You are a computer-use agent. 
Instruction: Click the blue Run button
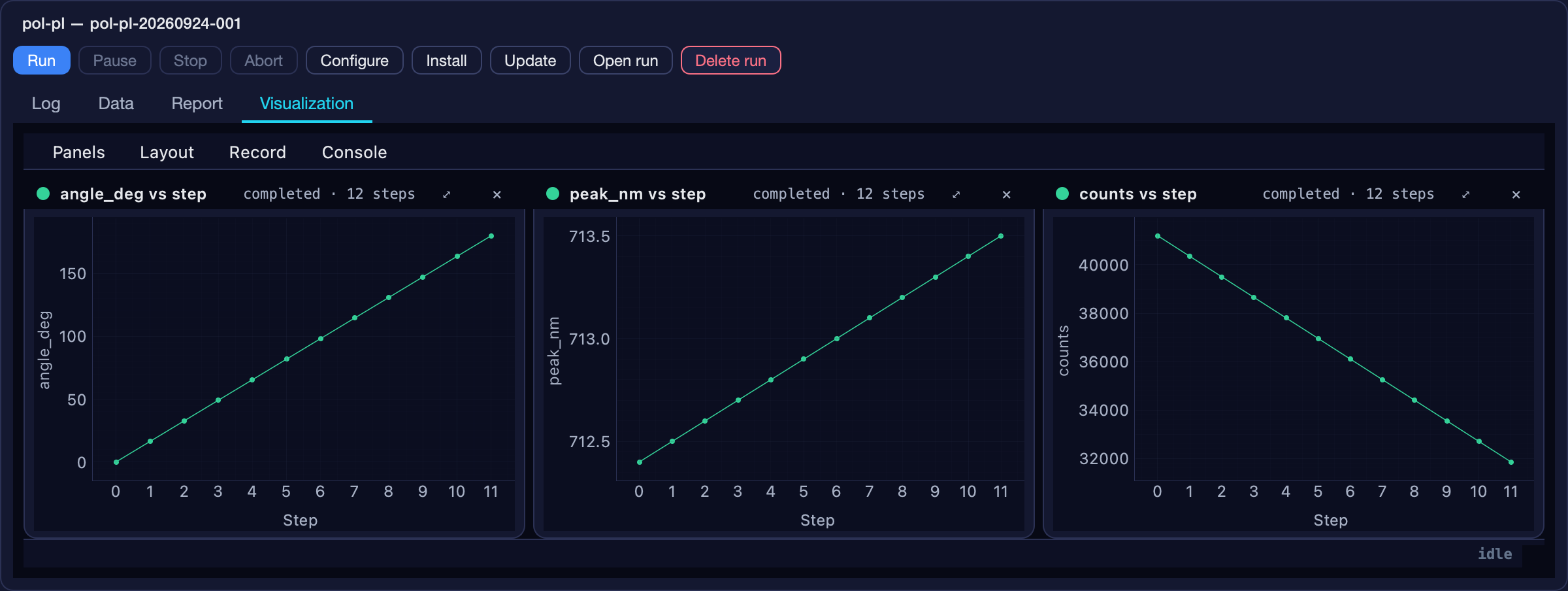click(42, 60)
